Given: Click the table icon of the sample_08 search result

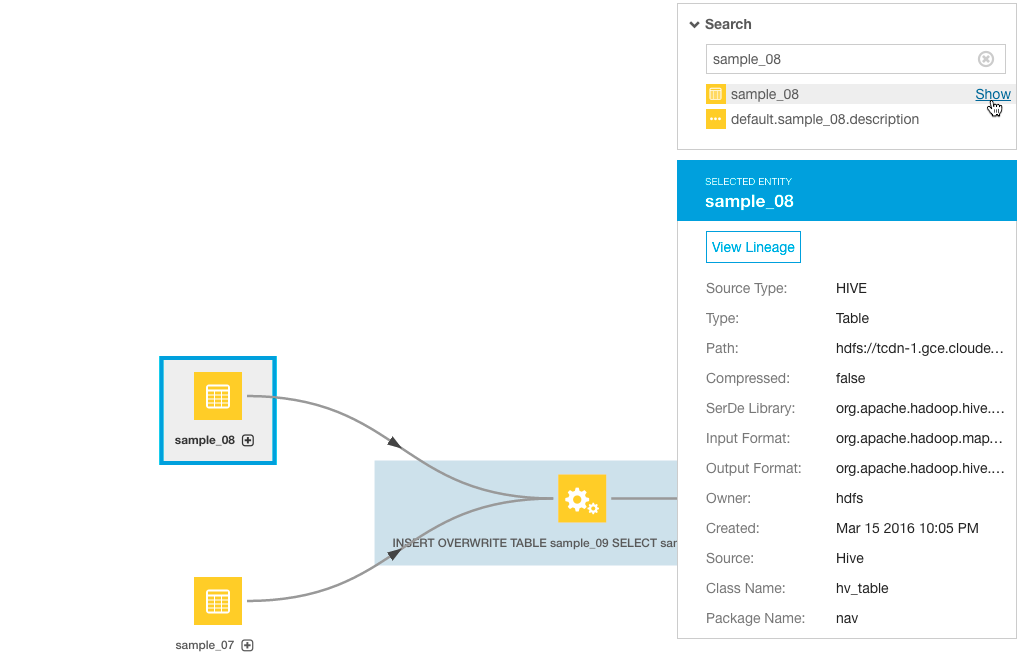Looking at the screenshot, I should tap(715, 94).
